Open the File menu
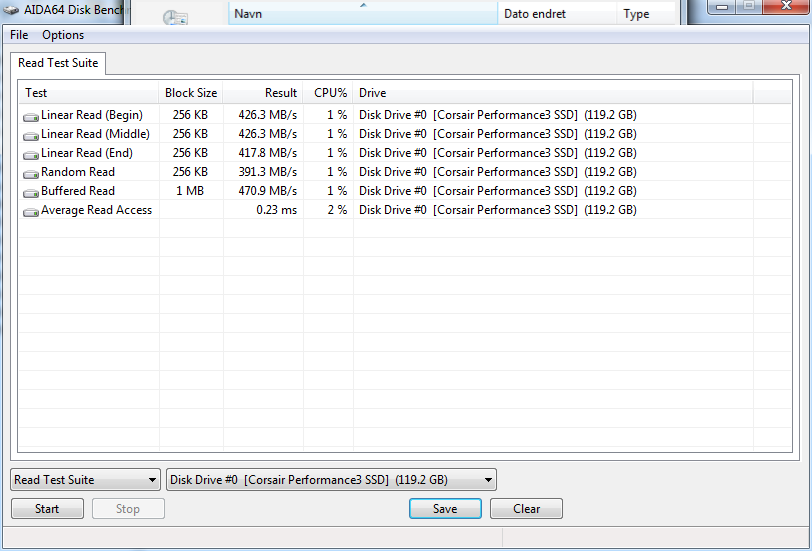 coord(19,35)
